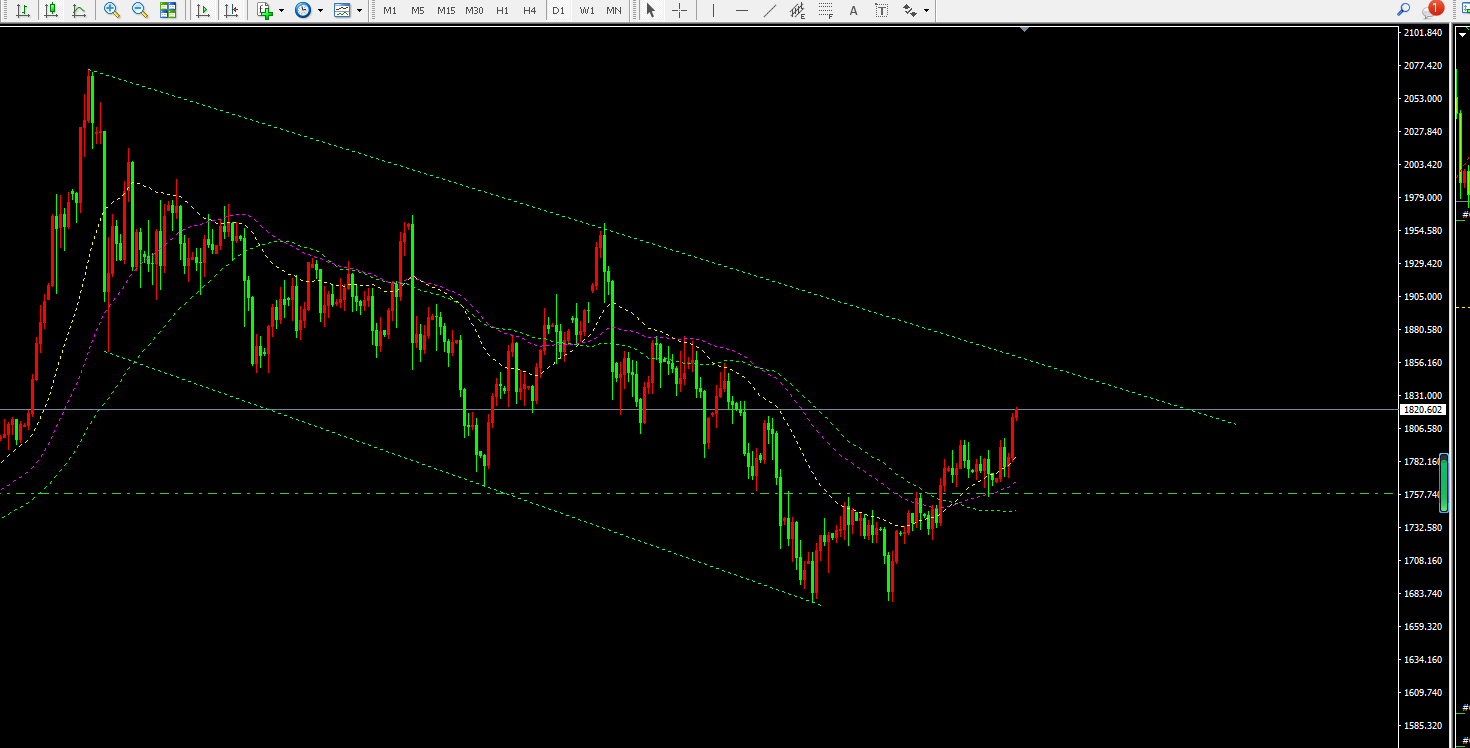Open the chart templates button
The width and height of the screenshot is (1470, 748).
tap(342, 10)
